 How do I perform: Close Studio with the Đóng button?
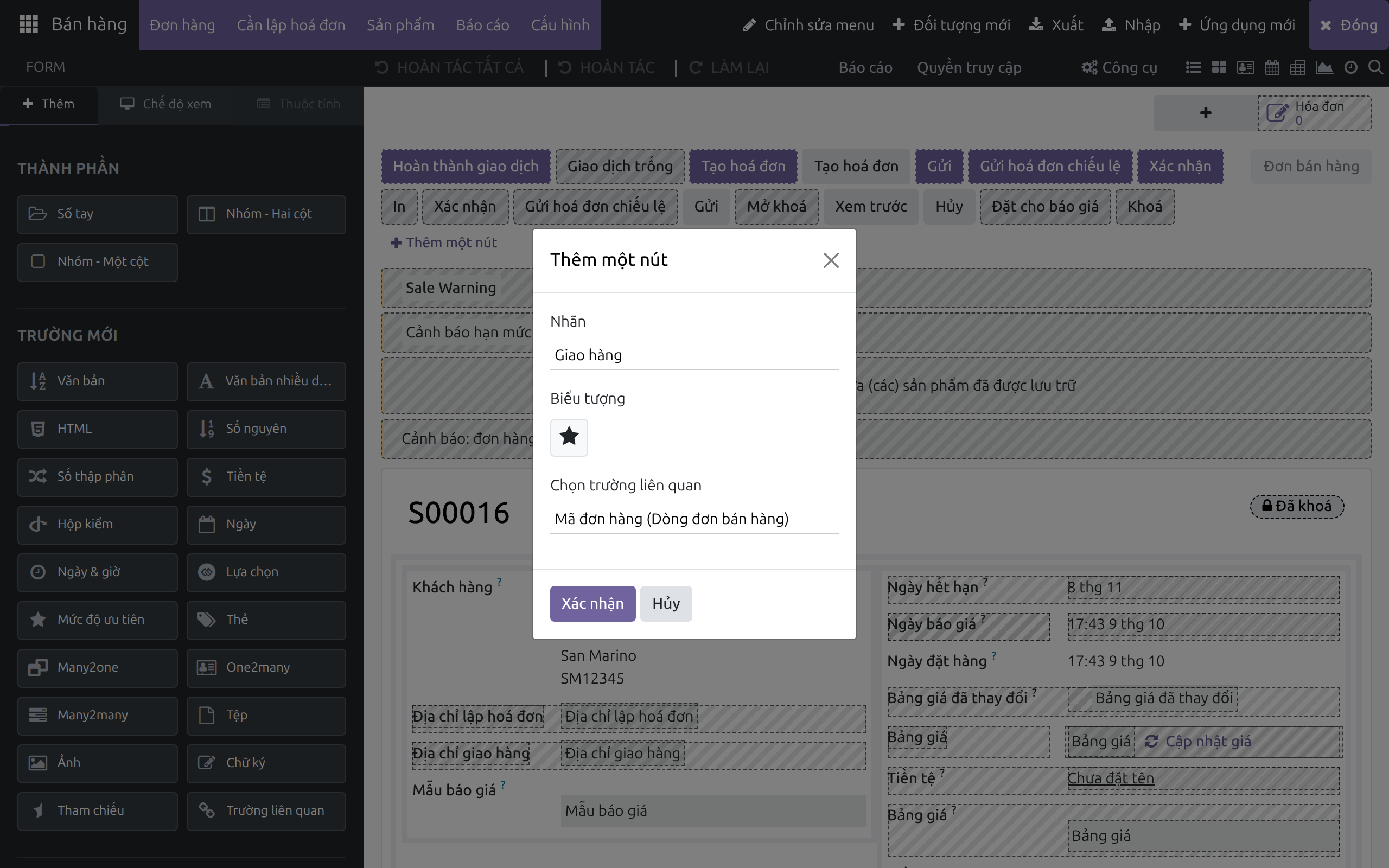[x=1348, y=25]
